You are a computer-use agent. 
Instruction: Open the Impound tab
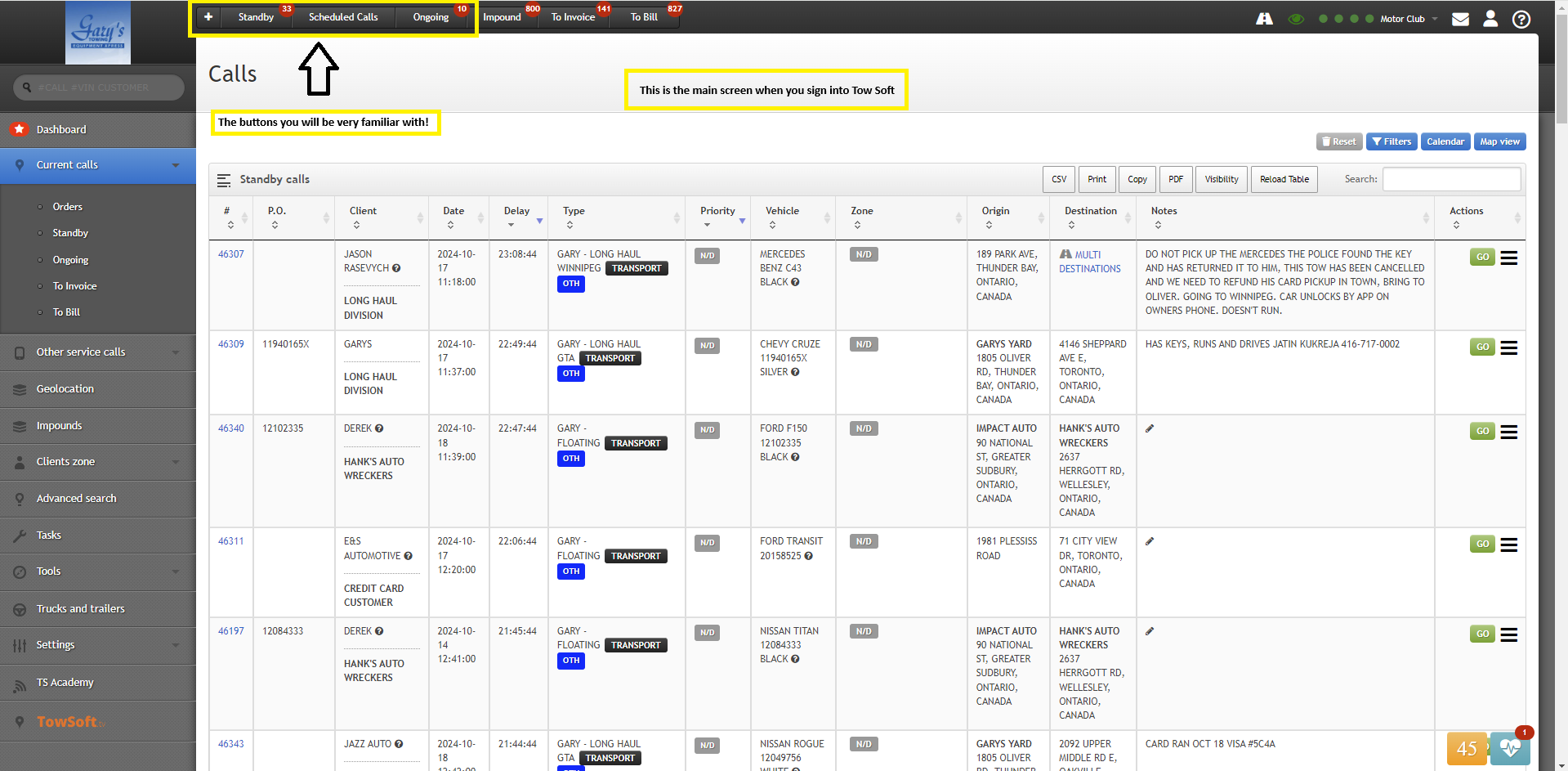point(502,17)
